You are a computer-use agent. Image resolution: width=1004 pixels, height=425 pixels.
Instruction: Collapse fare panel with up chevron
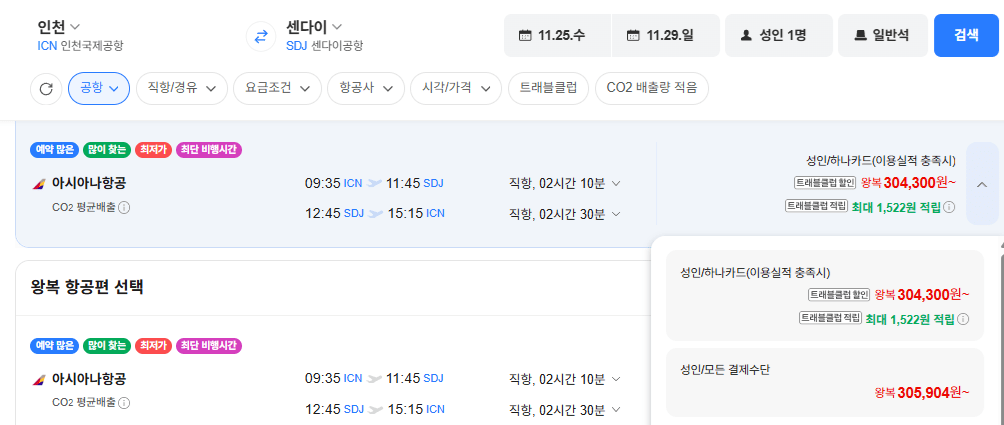click(x=982, y=184)
